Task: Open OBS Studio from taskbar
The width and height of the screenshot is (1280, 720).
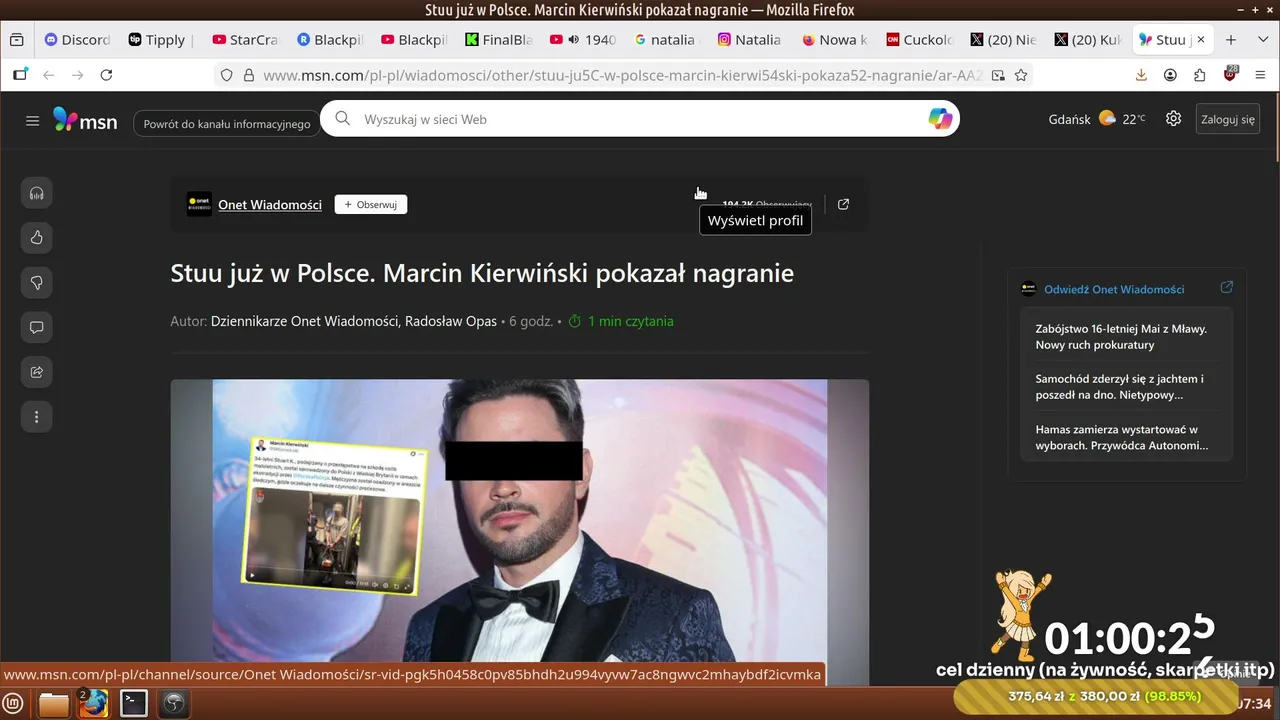Action: tap(174, 704)
